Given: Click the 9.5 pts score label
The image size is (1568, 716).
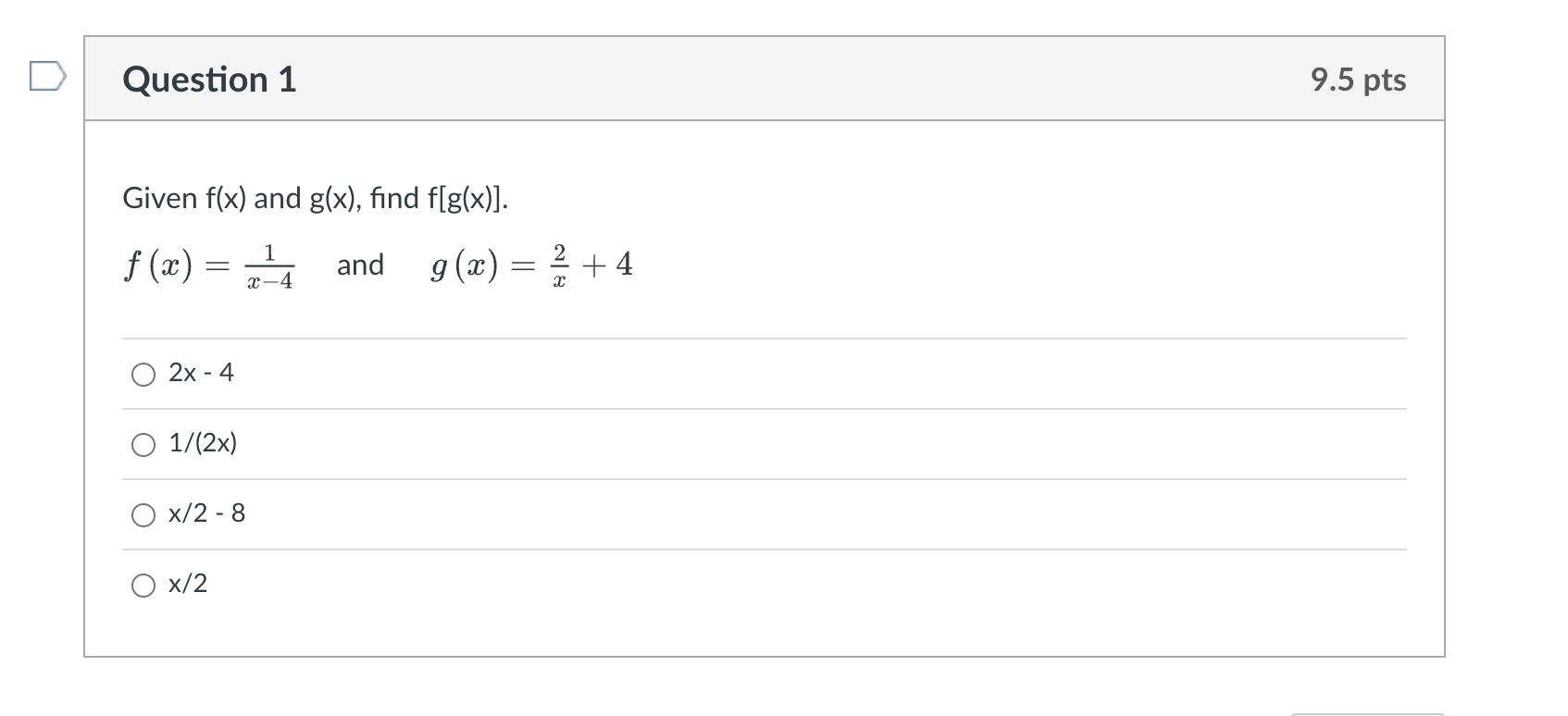Looking at the screenshot, I should click(x=1356, y=80).
